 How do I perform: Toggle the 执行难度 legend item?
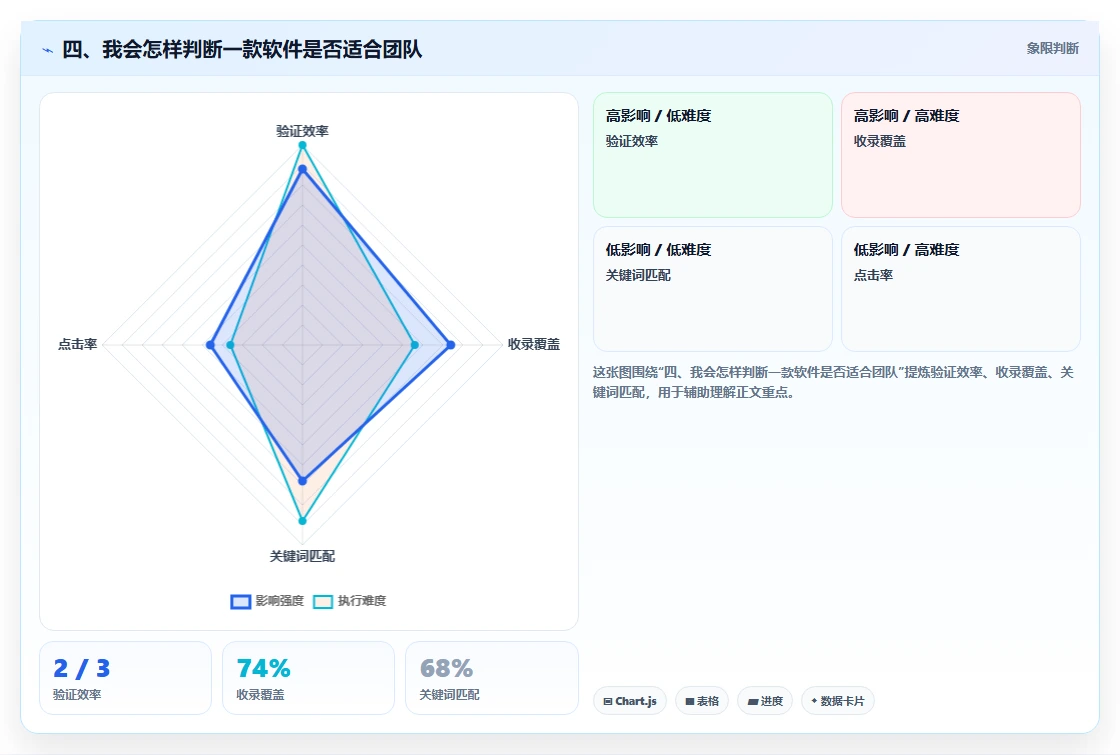click(350, 601)
